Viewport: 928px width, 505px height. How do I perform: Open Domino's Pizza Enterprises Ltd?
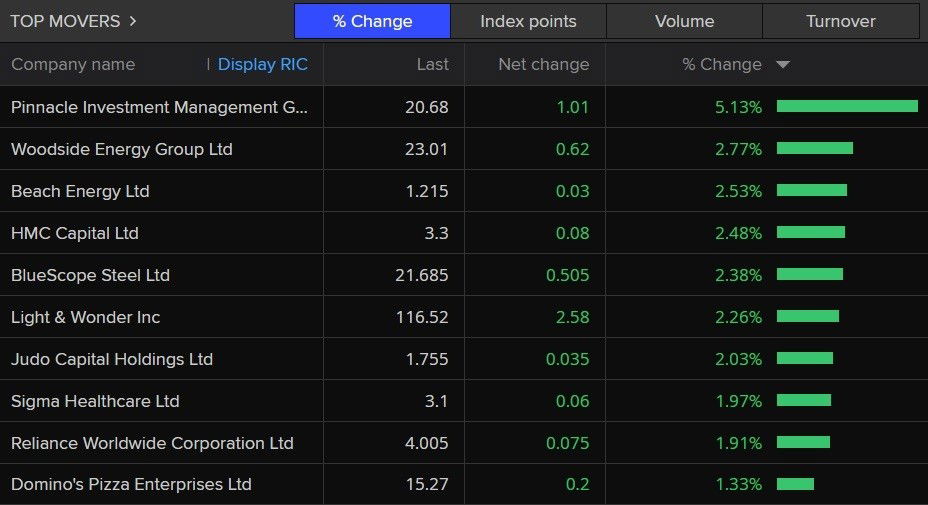coord(131,484)
